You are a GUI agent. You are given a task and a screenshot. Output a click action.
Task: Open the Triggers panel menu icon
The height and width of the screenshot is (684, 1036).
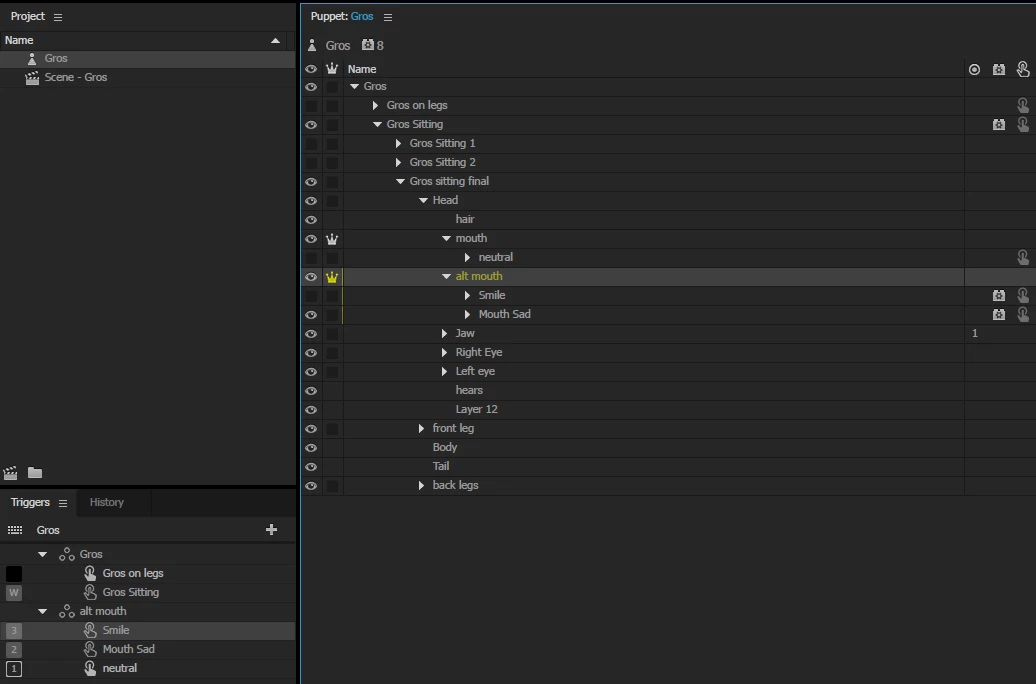[63, 503]
